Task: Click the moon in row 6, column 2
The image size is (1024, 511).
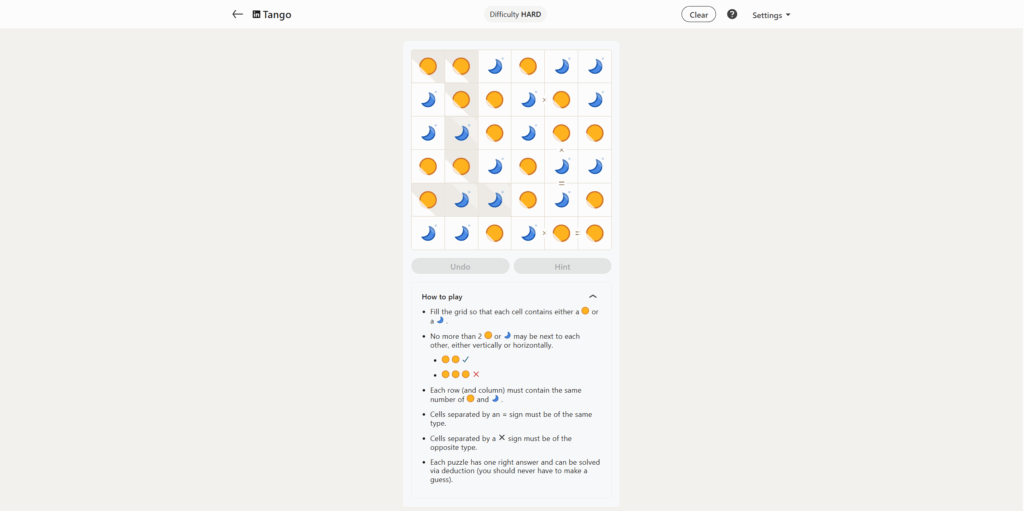Action: [461, 233]
